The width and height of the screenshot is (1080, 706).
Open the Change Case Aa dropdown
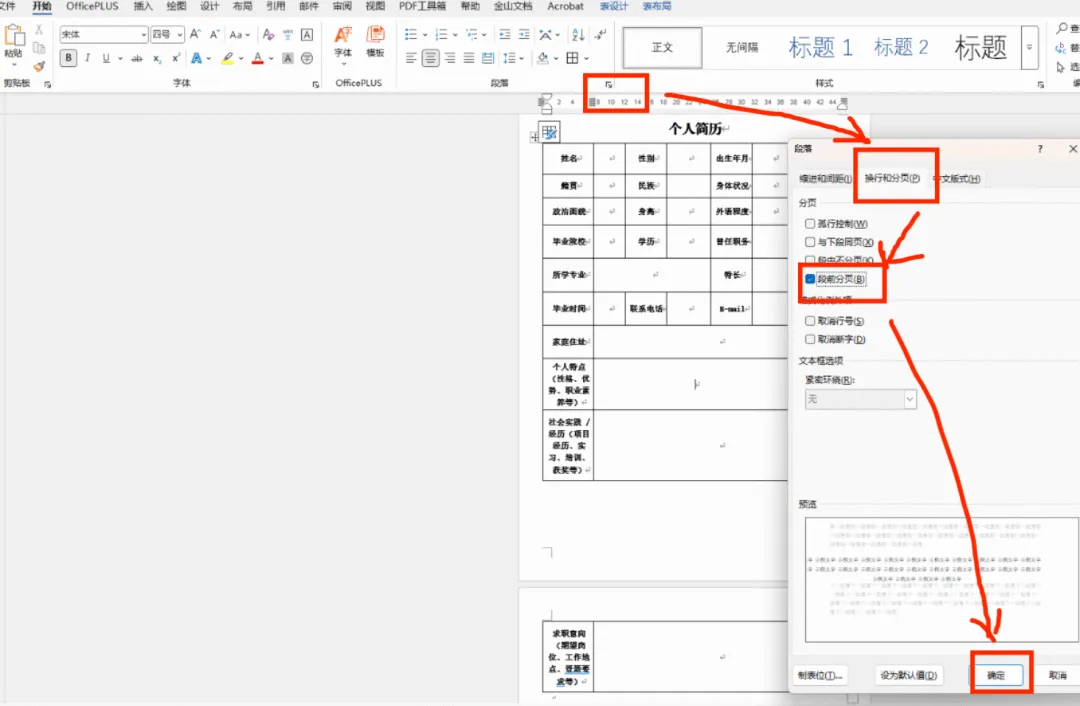240,34
